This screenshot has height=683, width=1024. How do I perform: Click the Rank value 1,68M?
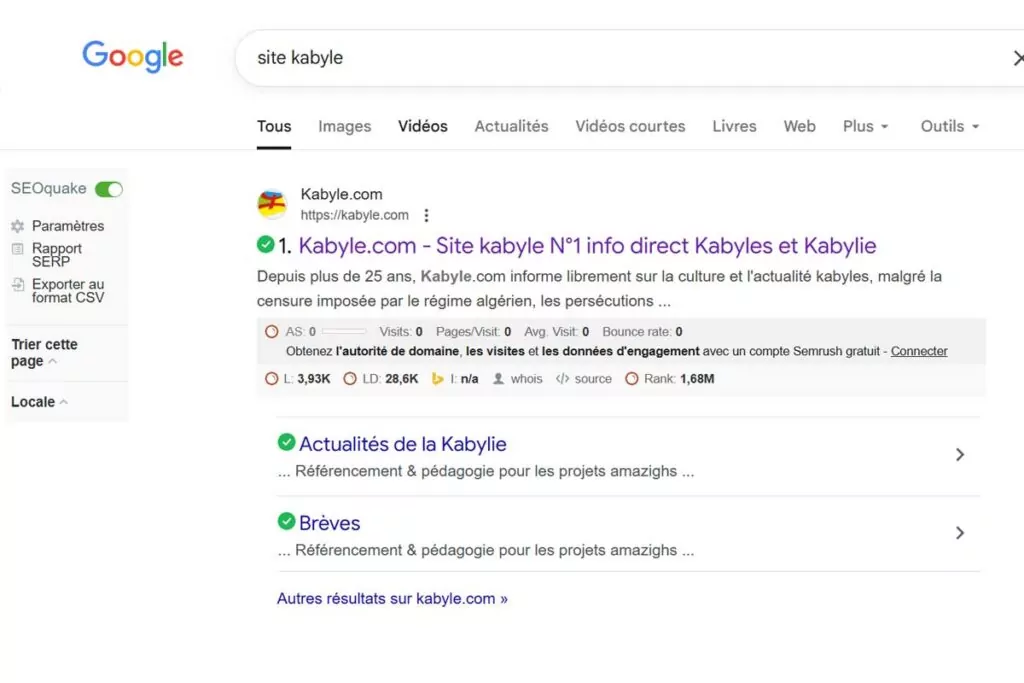coord(697,379)
